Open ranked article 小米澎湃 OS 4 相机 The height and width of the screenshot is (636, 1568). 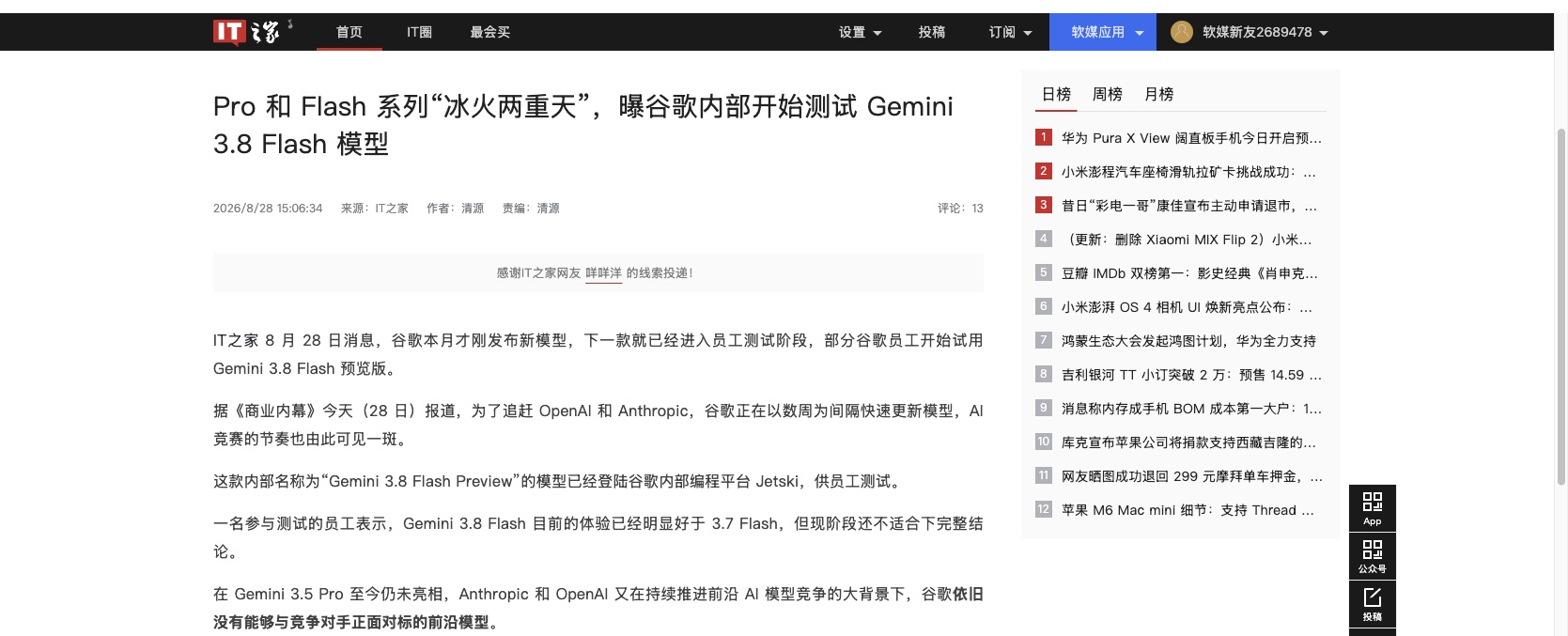(1187, 307)
